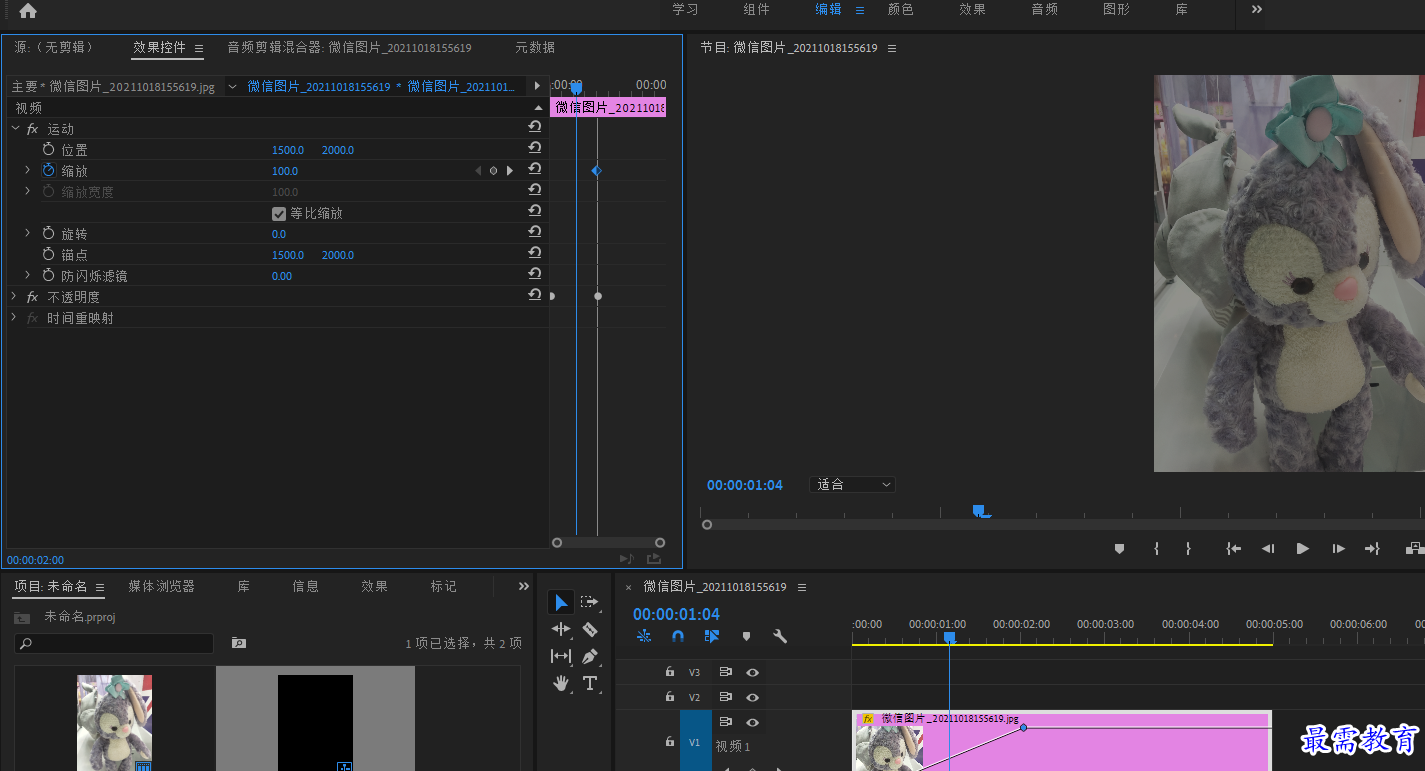Reset the 锚点 parameter
The width and height of the screenshot is (1425, 771).
click(x=535, y=254)
